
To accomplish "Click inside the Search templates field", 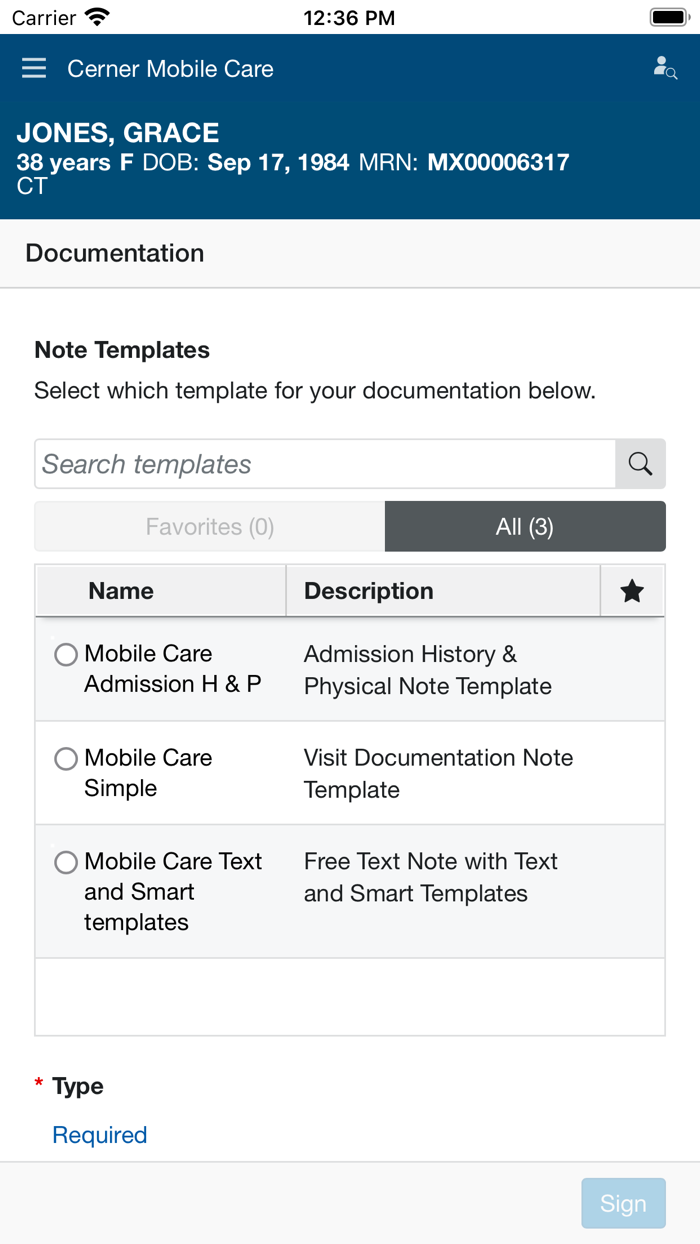I will (x=320, y=463).
